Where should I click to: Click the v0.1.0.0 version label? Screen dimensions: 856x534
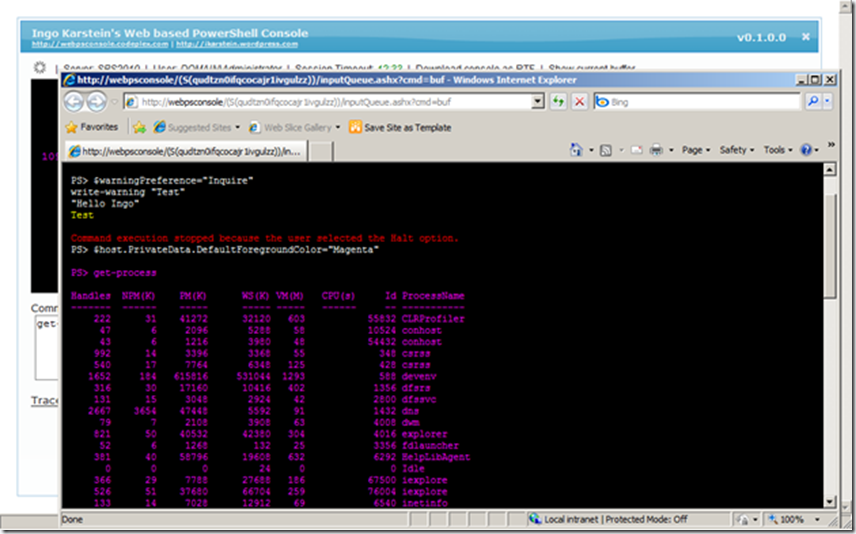click(761, 37)
